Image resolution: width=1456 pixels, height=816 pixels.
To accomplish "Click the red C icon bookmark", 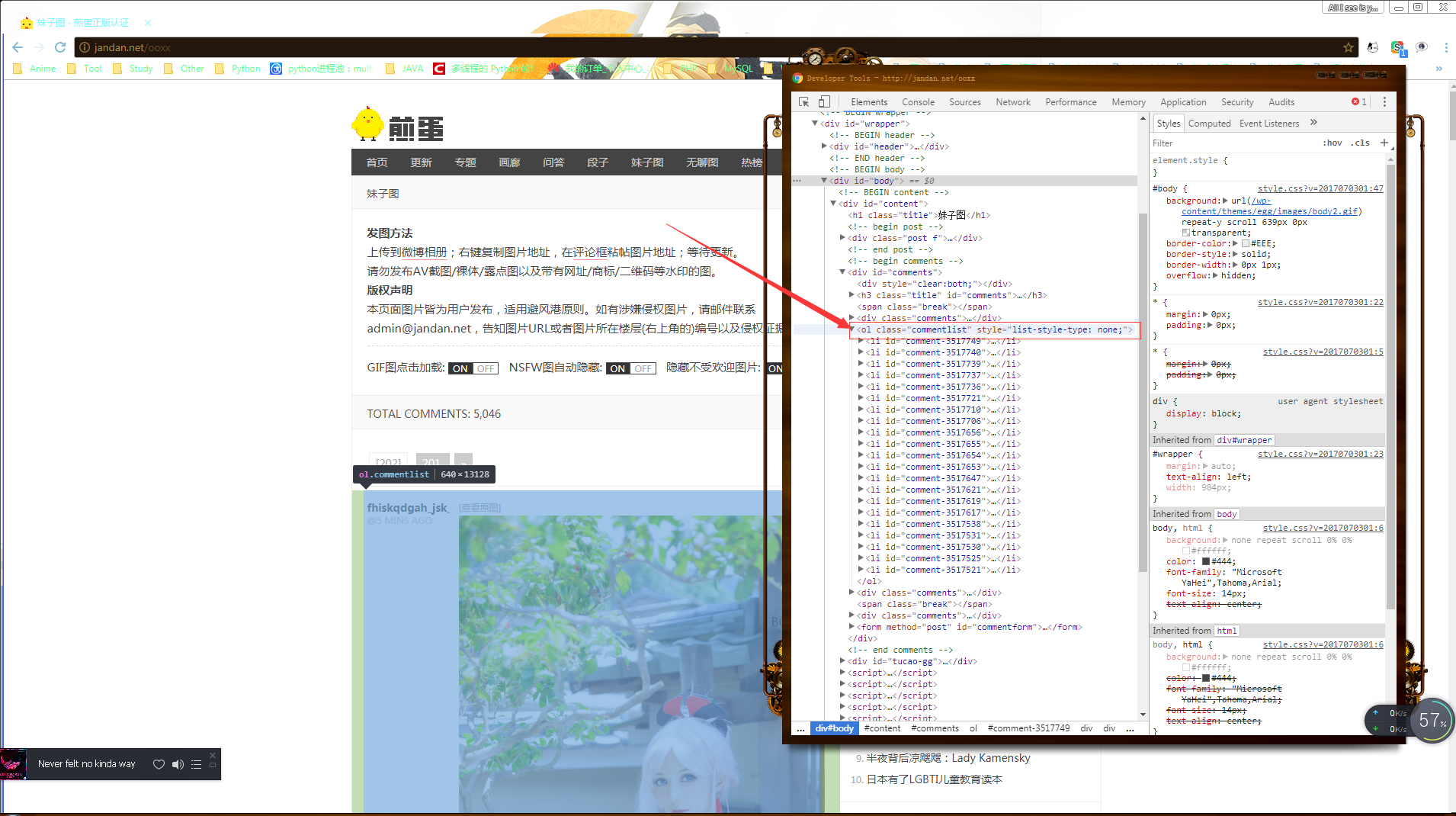I will (x=439, y=69).
